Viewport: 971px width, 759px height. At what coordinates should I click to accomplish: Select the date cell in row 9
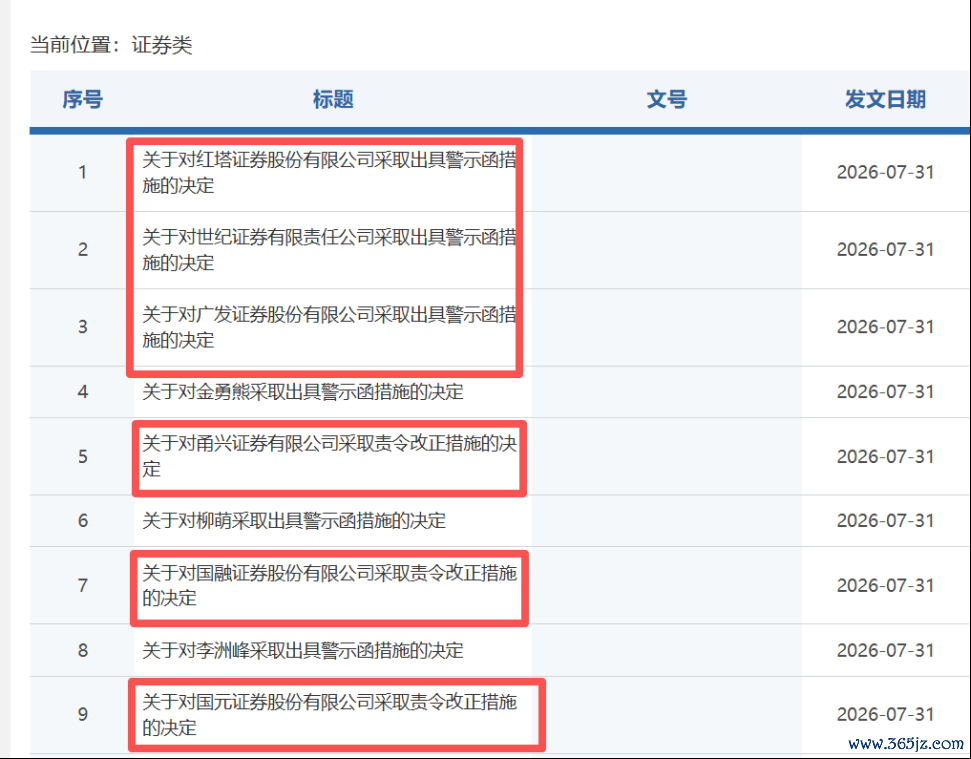click(x=886, y=714)
